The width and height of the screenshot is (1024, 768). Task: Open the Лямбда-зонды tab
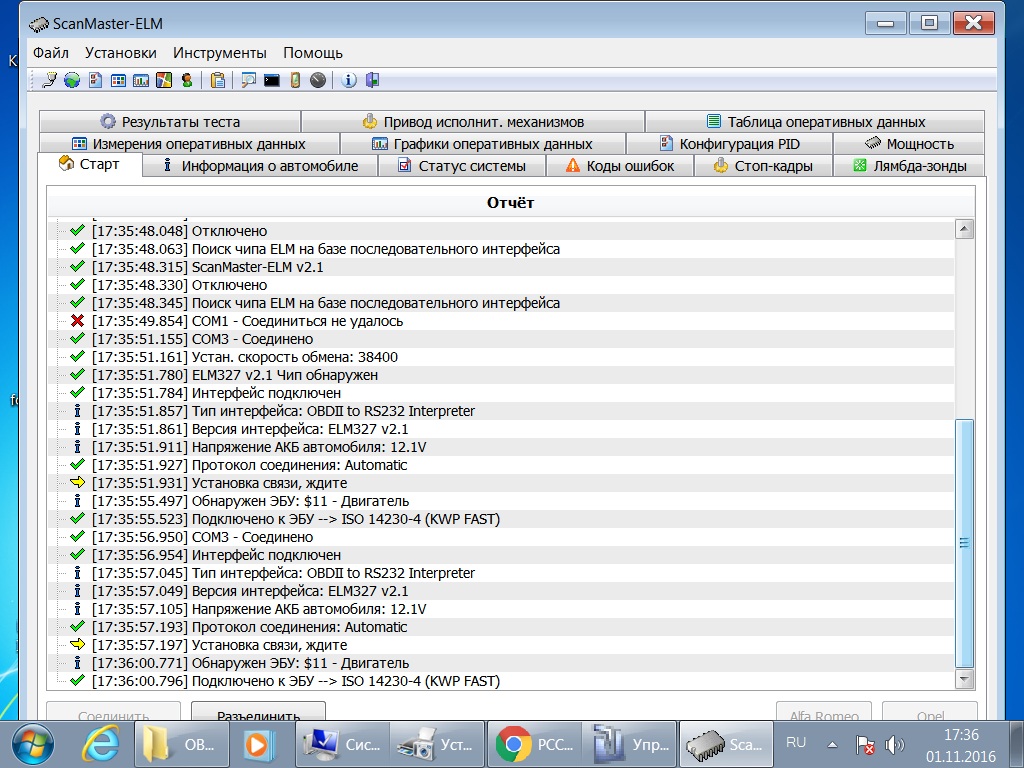[x=909, y=166]
